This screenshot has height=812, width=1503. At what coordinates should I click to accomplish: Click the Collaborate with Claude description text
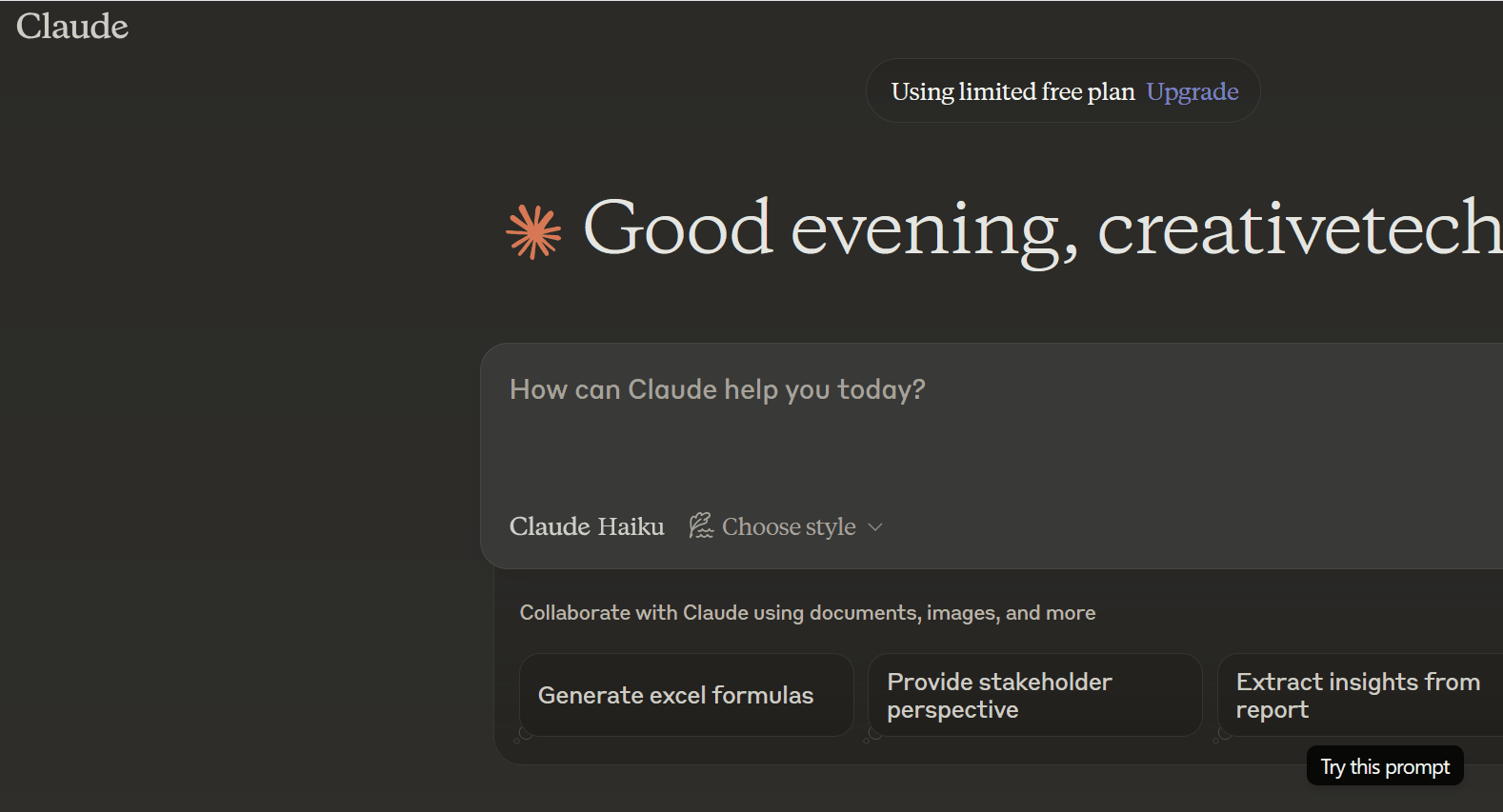coord(808,613)
